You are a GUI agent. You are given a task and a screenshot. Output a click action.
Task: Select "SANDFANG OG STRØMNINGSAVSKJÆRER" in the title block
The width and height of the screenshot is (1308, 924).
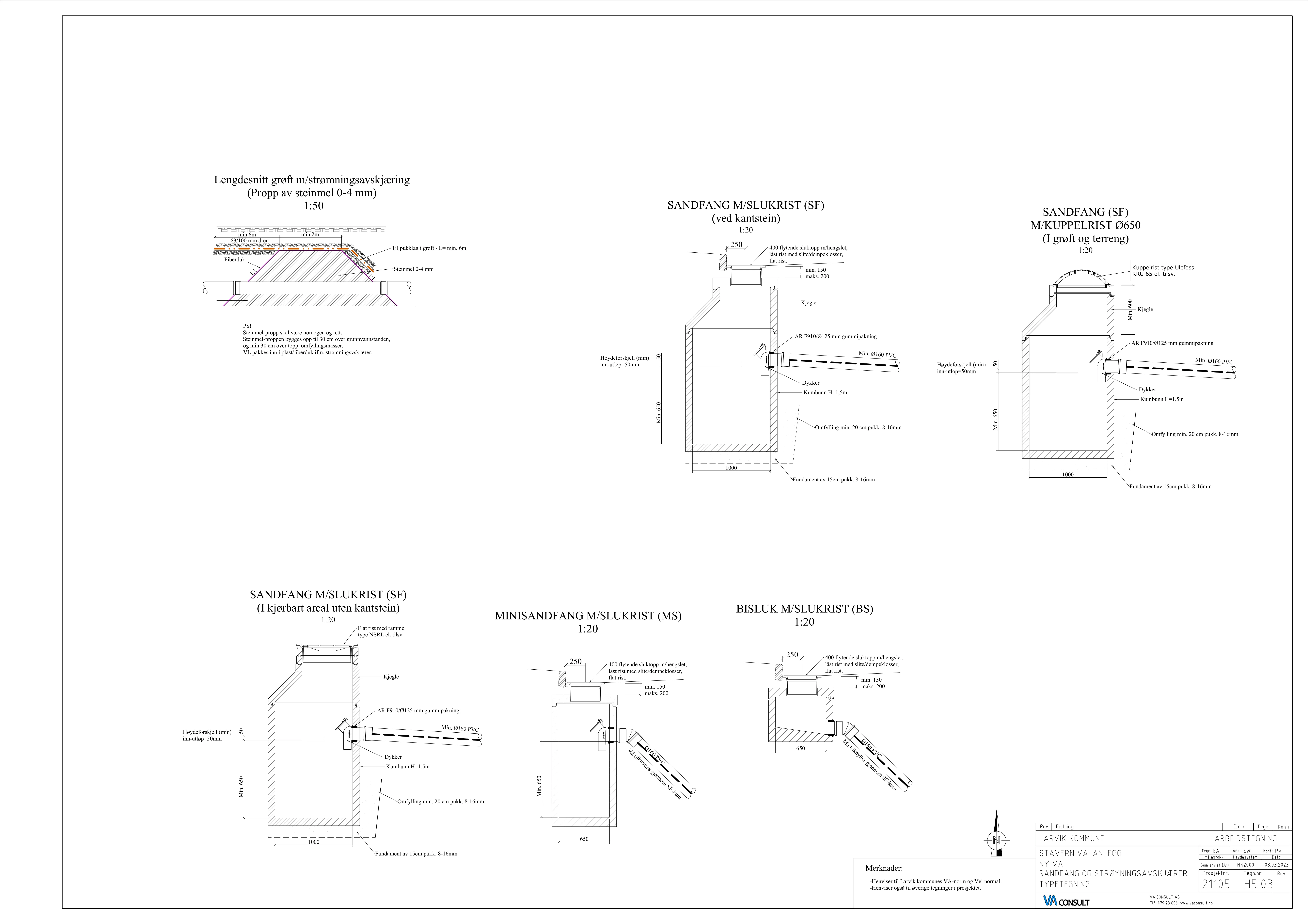click(x=1113, y=873)
